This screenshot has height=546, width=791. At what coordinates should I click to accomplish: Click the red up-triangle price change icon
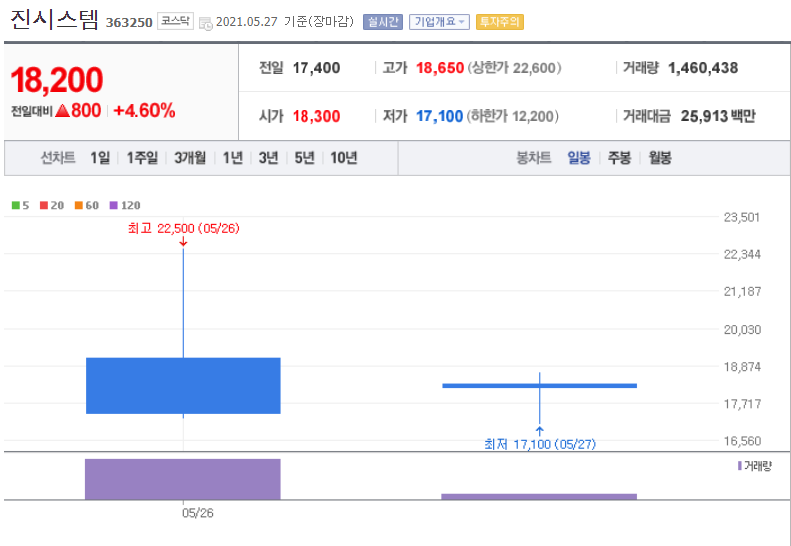[62, 111]
